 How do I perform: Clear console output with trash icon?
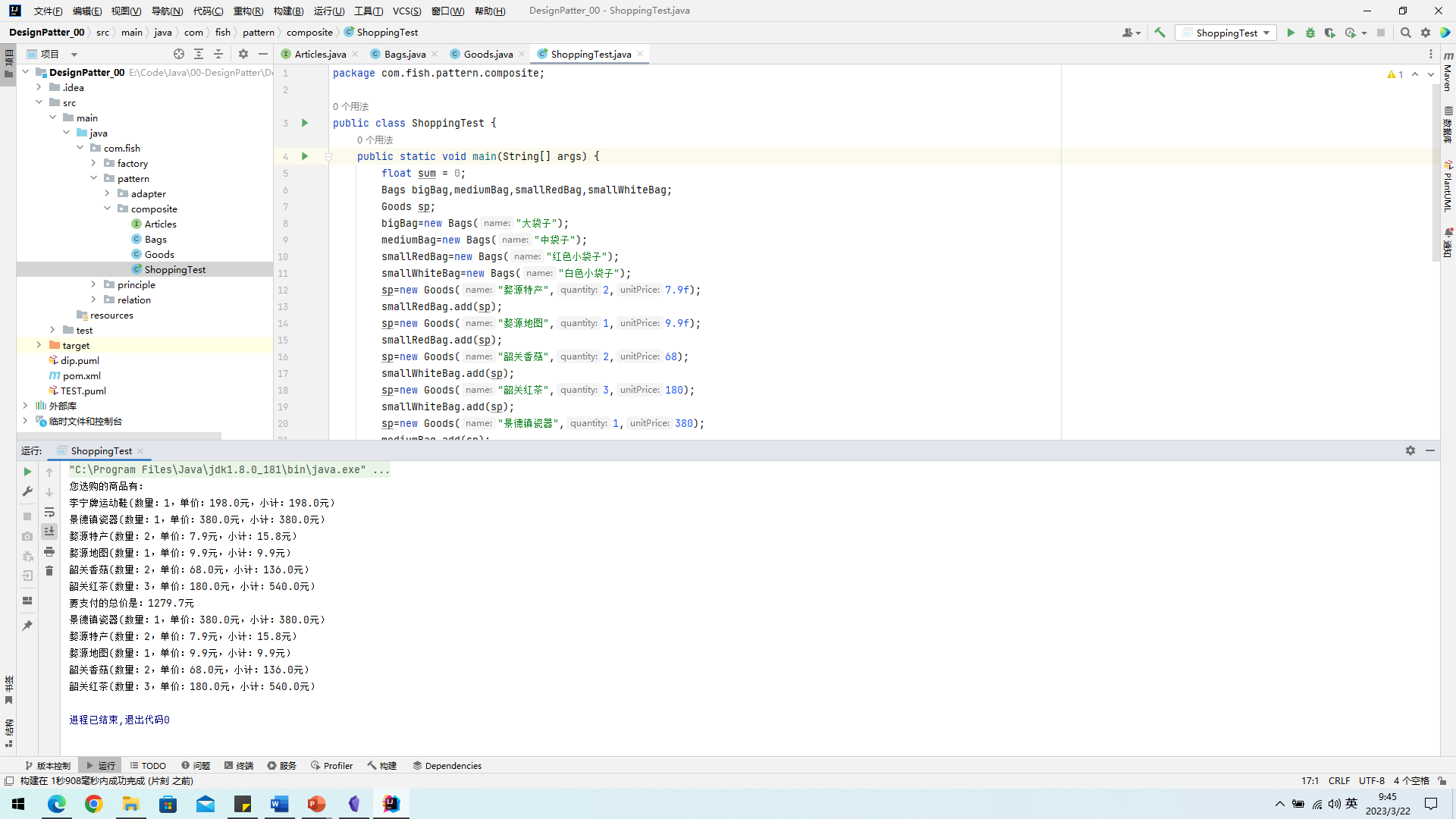[x=49, y=571]
